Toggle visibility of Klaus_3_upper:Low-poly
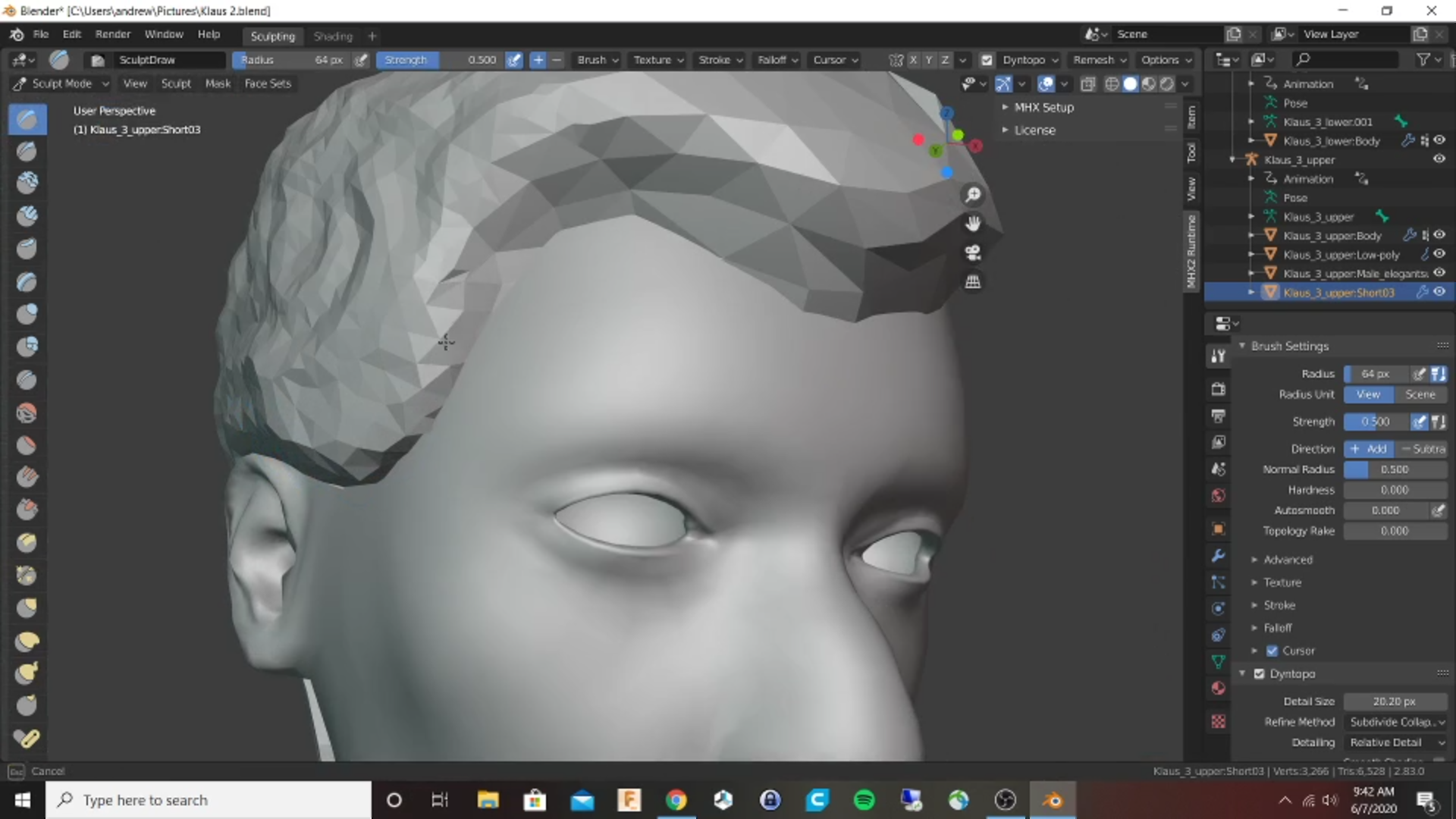Image resolution: width=1456 pixels, height=819 pixels. 1439,254
